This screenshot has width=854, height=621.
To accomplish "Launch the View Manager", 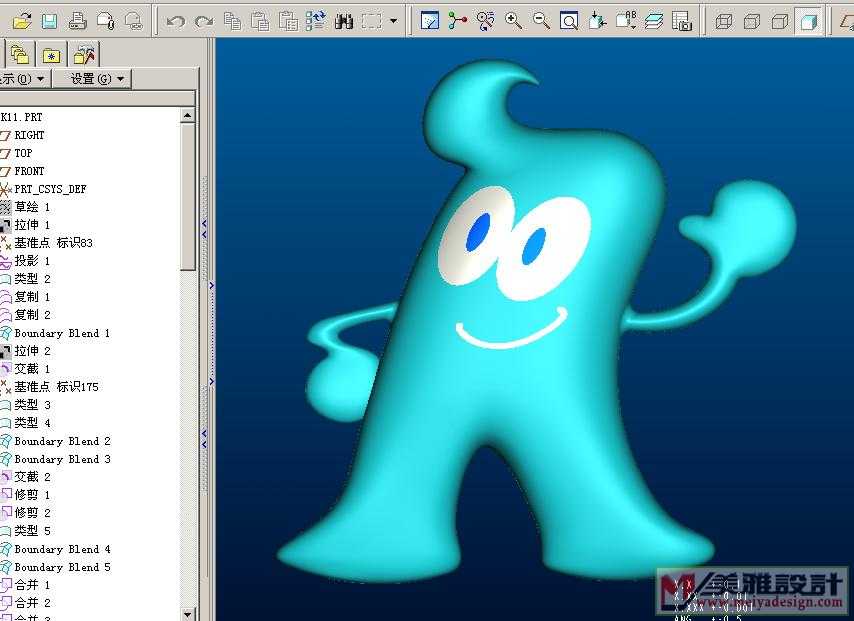I will (x=682, y=21).
